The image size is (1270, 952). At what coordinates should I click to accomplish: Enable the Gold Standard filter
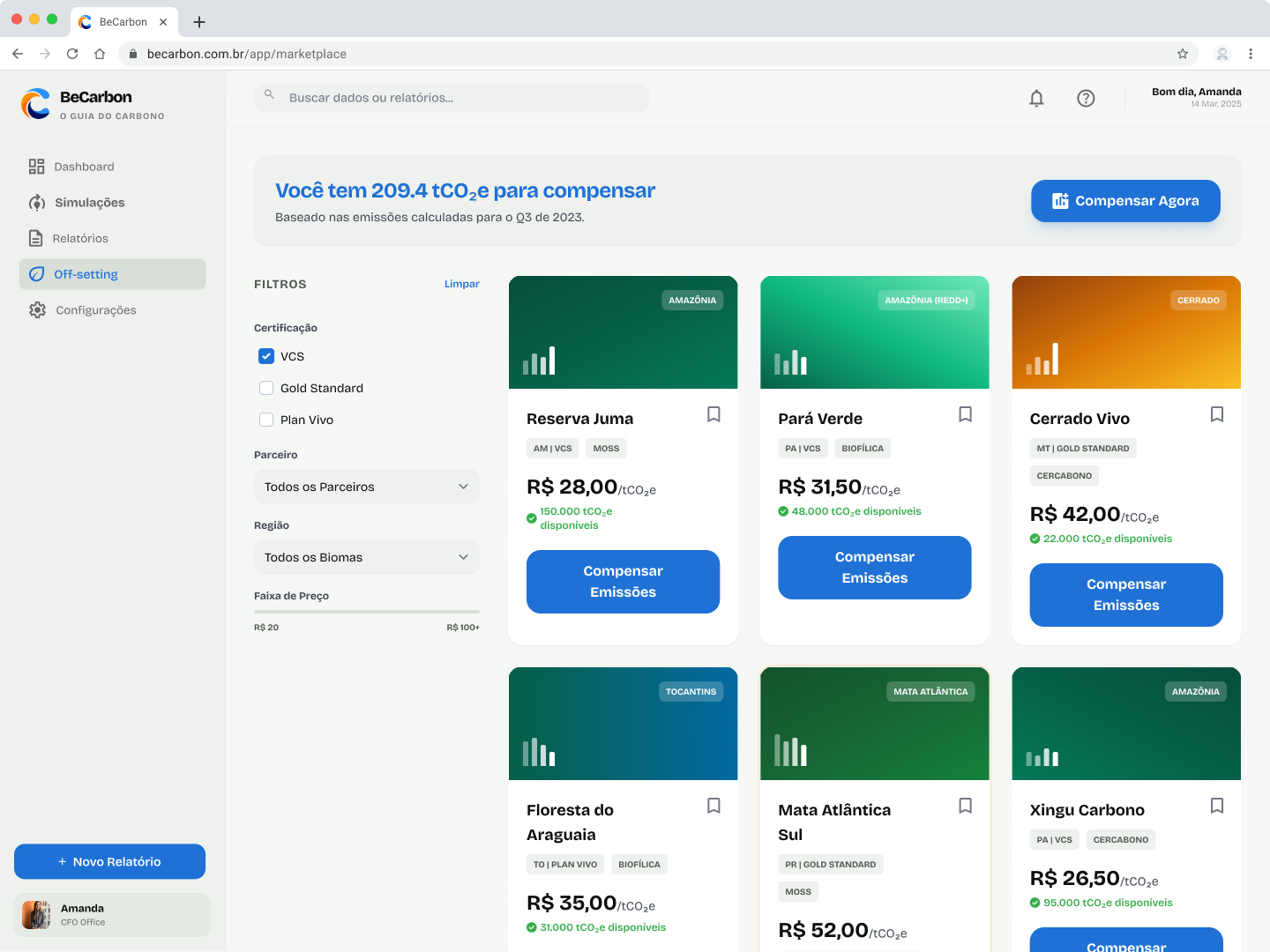(266, 388)
